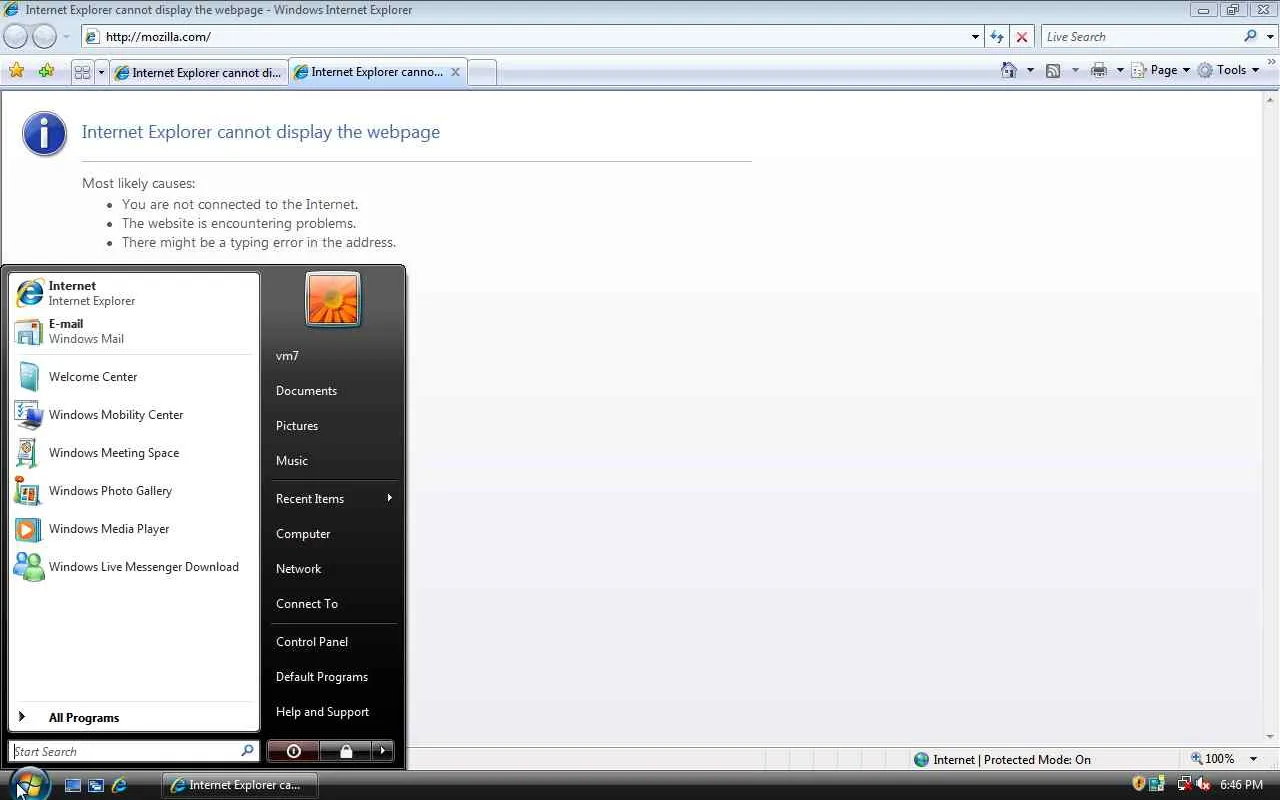Click the user account picture
The height and width of the screenshot is (800, 1280).
click(x=333, y=299)
